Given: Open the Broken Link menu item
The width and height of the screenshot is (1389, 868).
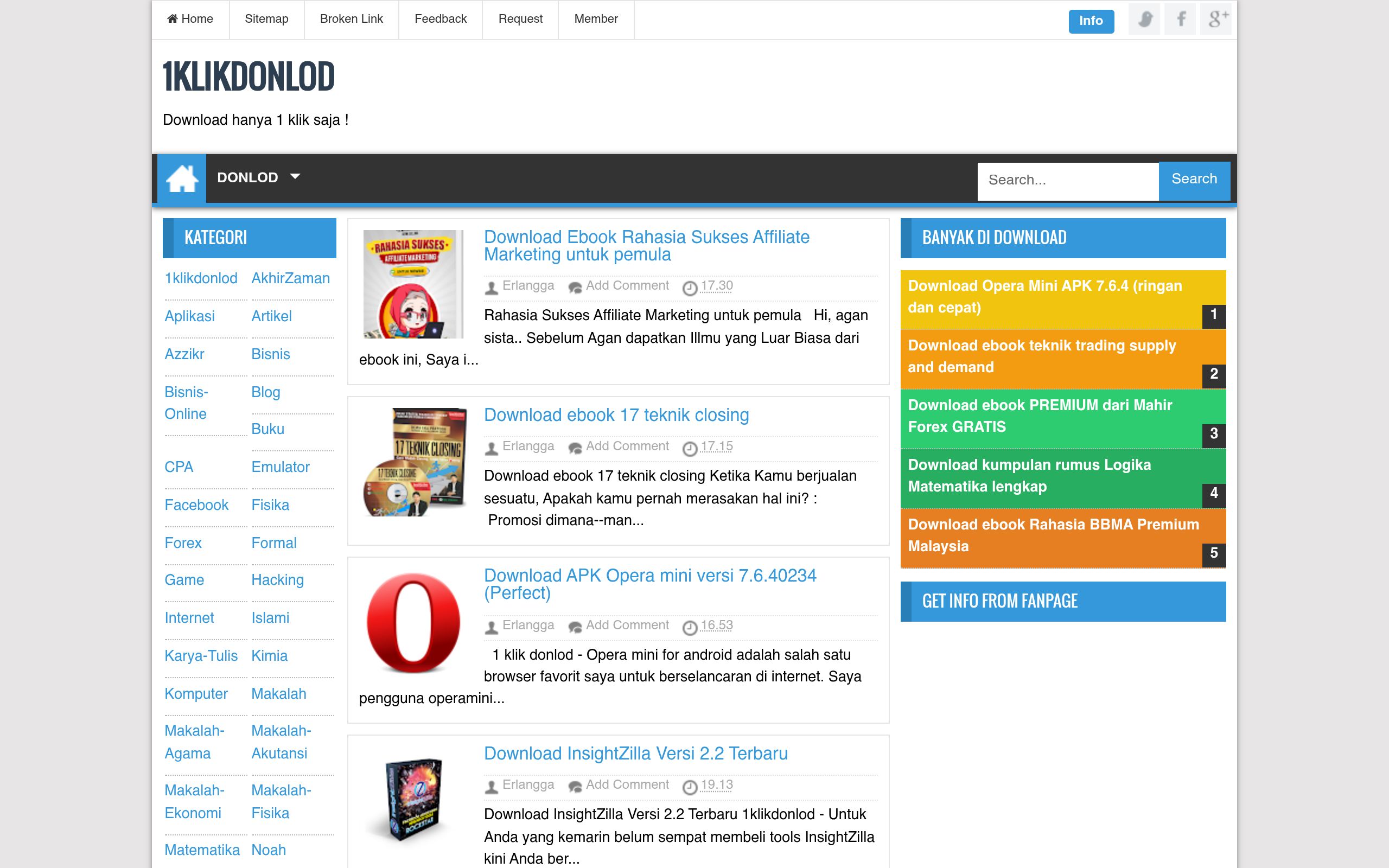Looking at the screenshot, I should pos(351,19).
